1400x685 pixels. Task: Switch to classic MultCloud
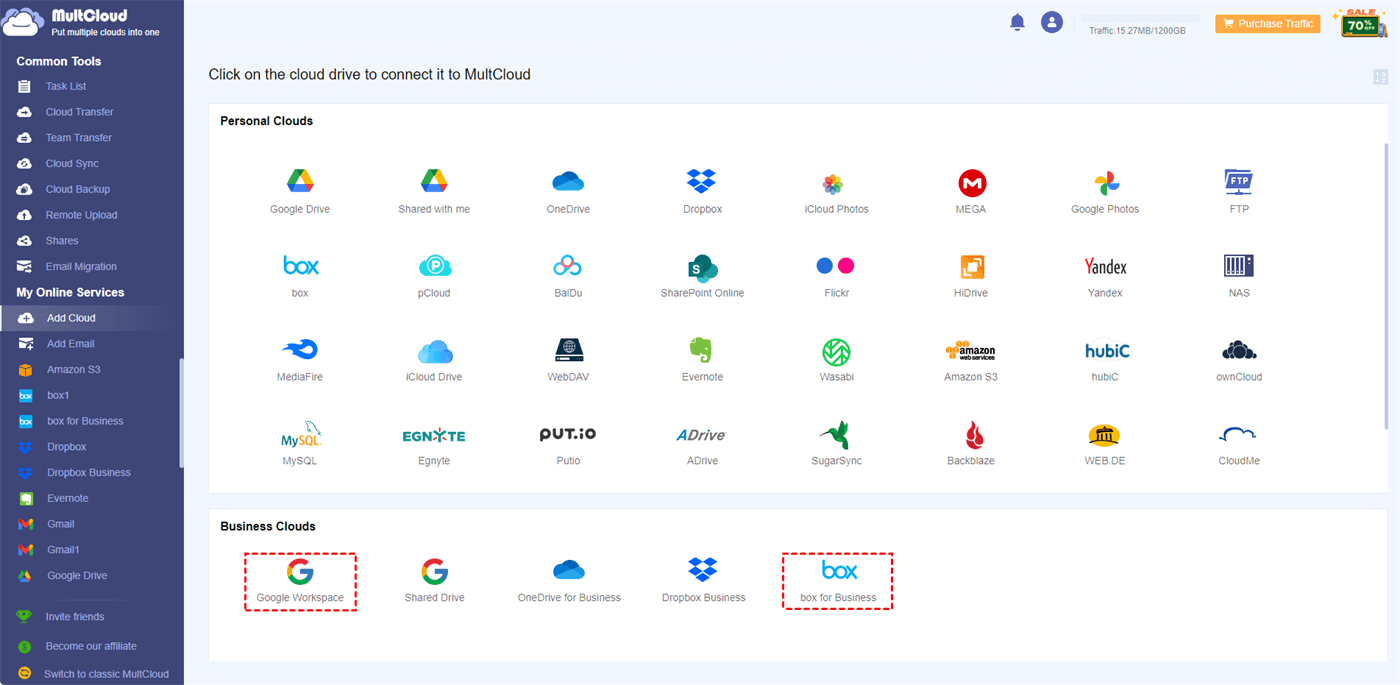(x=107, y=674)
